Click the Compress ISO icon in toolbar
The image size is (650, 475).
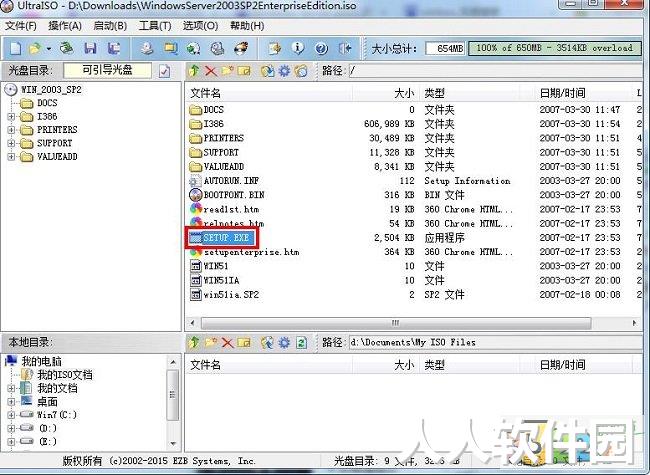170,48
